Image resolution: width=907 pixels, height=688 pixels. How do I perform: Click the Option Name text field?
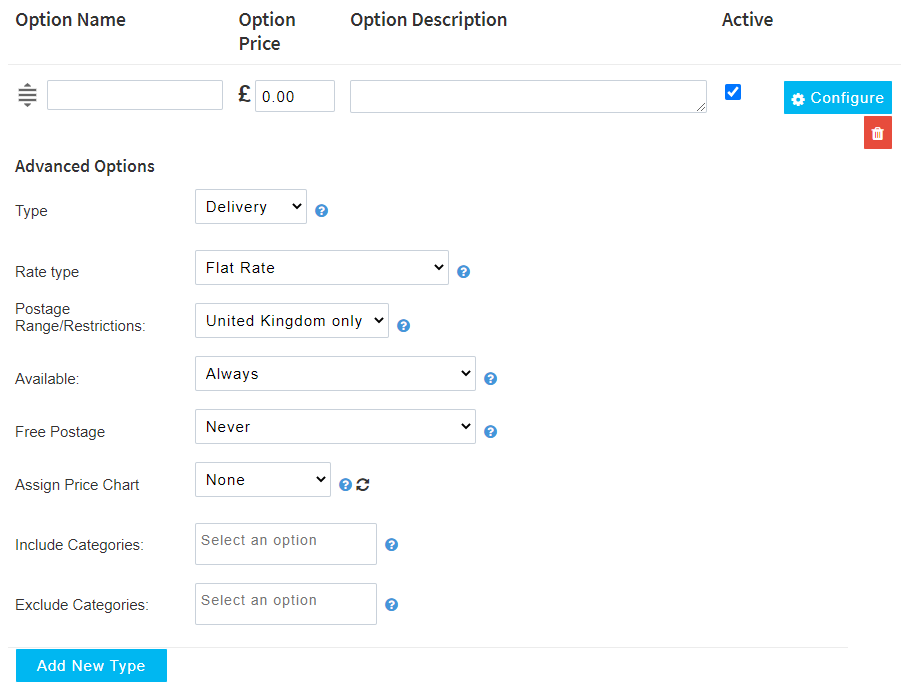[x=135, y=96]
